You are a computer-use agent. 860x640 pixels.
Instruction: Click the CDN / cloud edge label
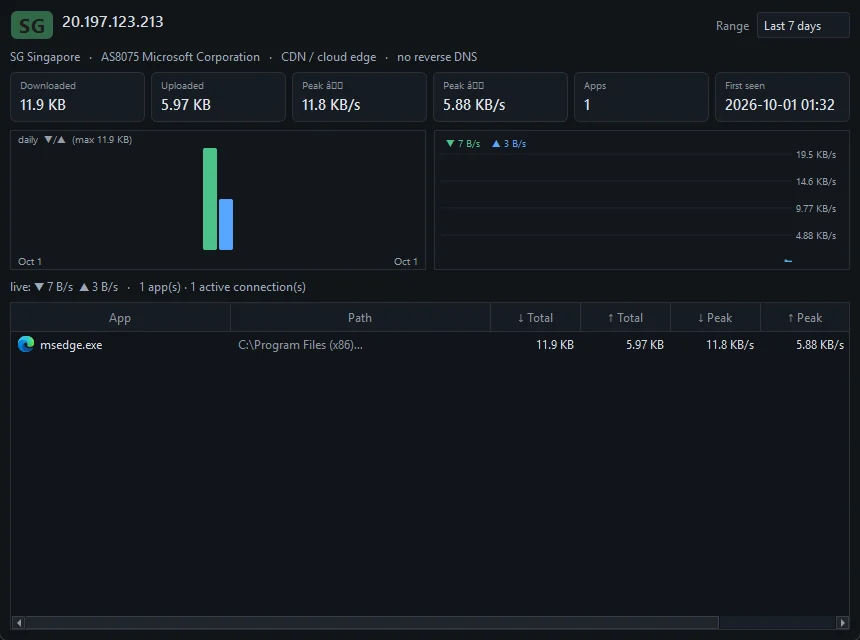coord(329,57)
